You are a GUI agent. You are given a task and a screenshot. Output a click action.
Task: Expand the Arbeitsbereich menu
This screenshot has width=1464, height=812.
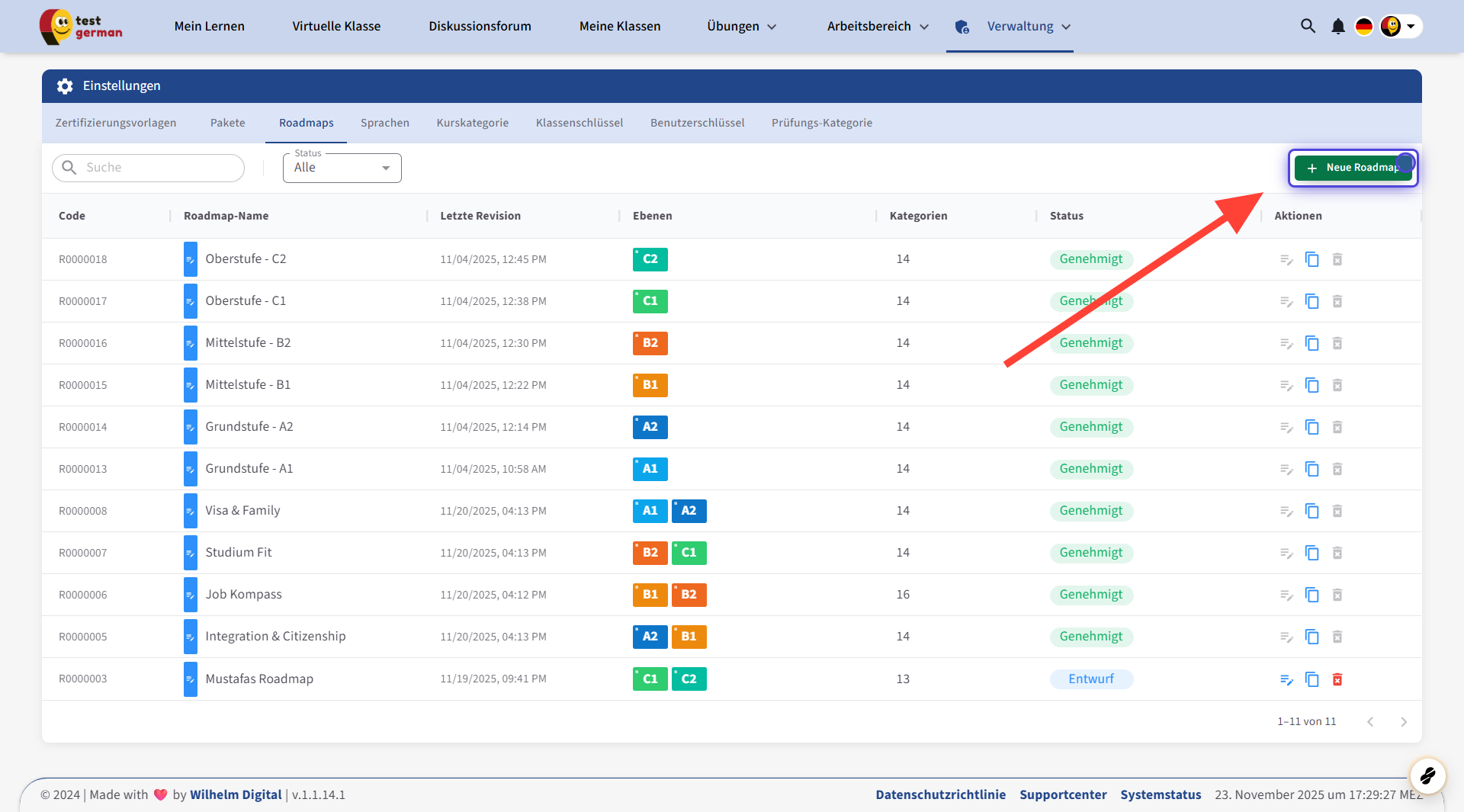pyautogui.click(x=878, y=27)
